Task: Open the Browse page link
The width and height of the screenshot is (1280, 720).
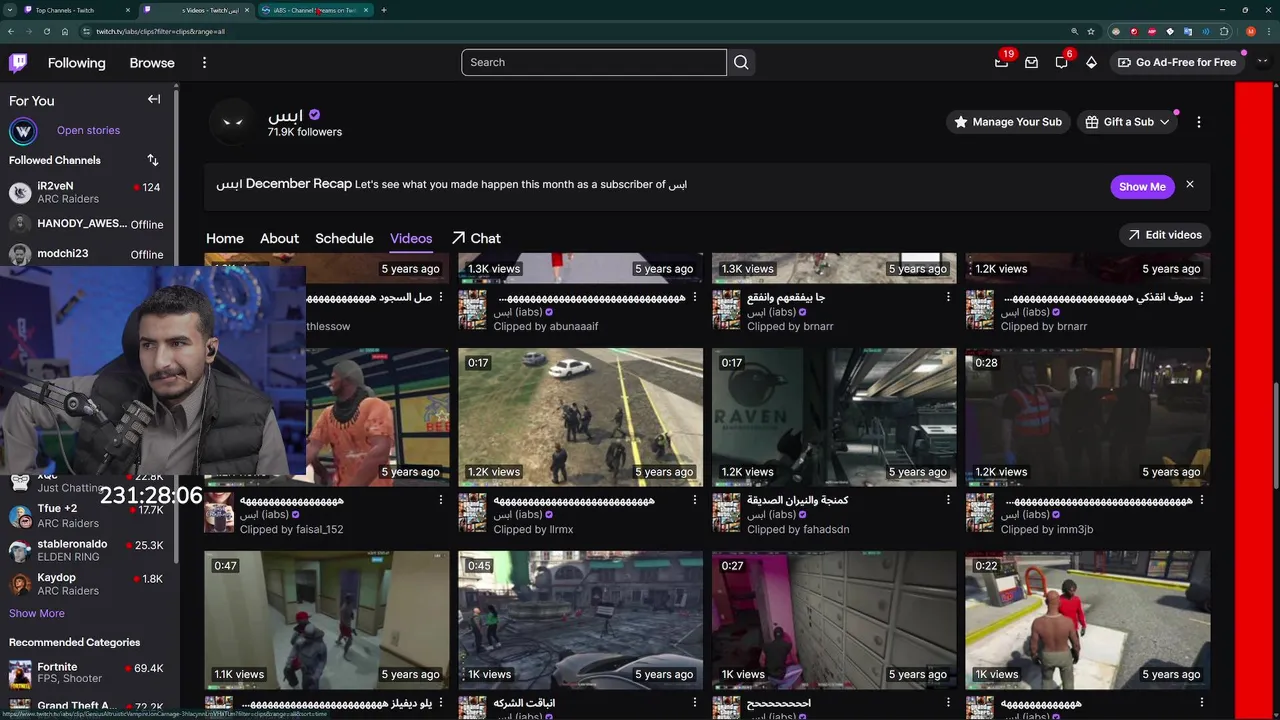Action: [x=152, y=62]
